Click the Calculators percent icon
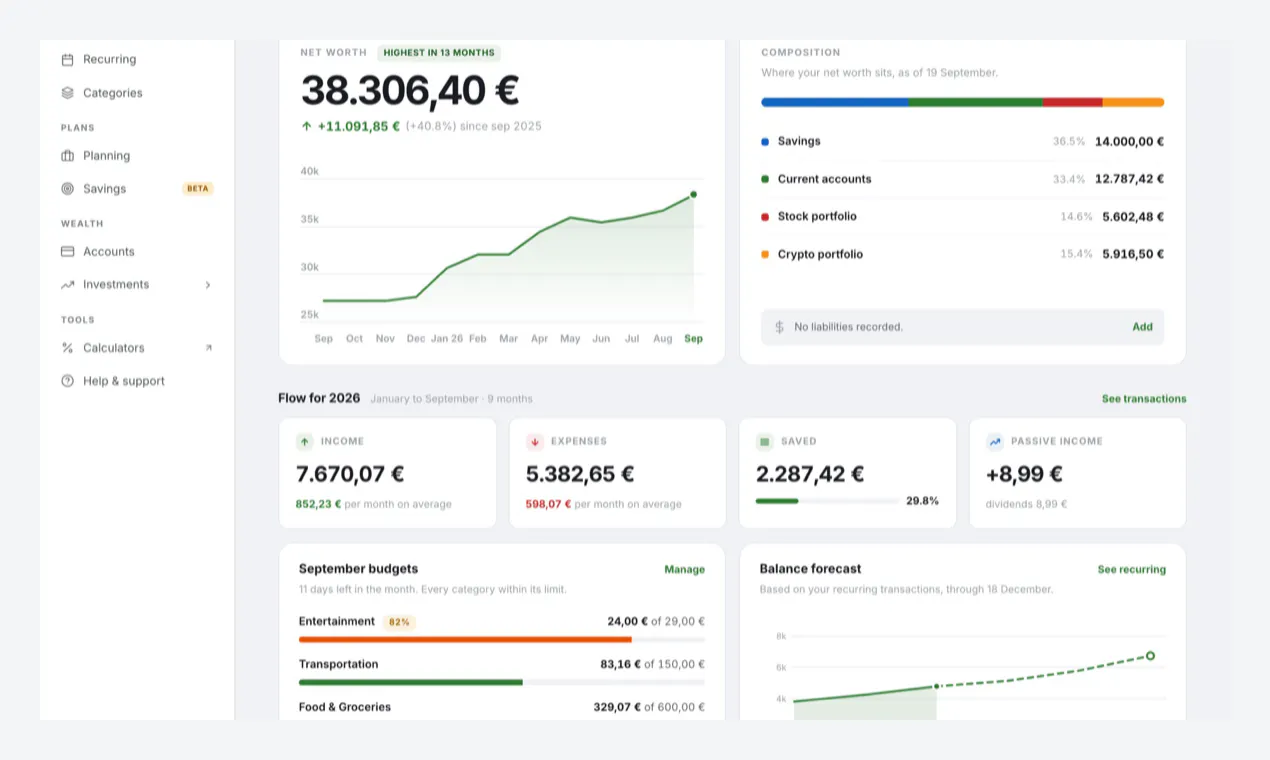Screen dimensions: 1270x760 coord(67,348)
